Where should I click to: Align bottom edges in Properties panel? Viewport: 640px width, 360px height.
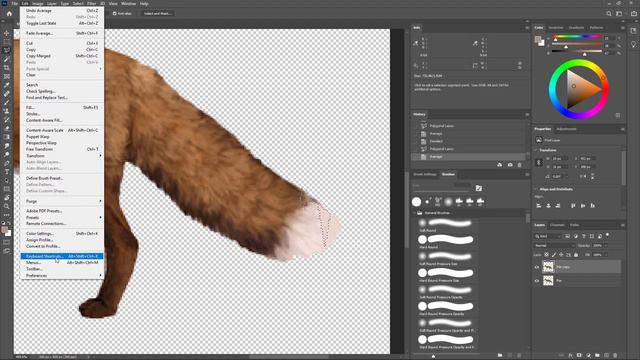pyautogui.click(x=593, y=206)
